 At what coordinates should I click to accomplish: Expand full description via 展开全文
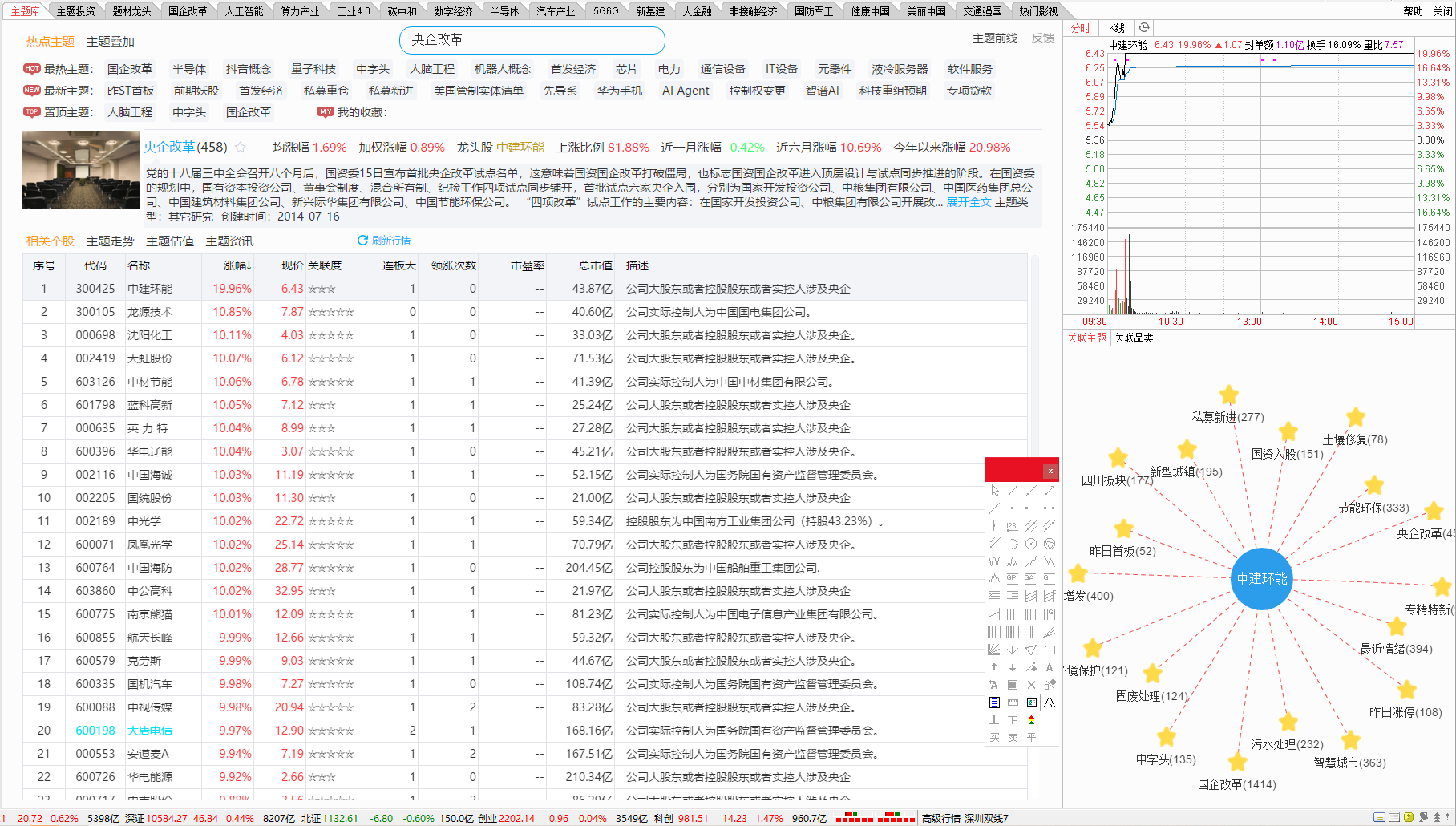point(968,202)
